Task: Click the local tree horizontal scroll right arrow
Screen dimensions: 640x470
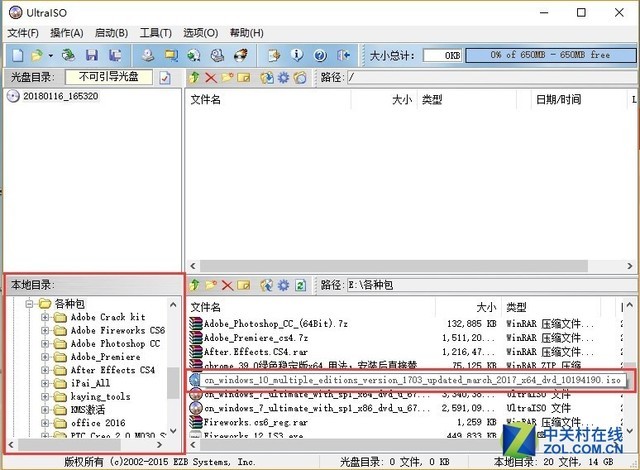Action: [160, 445]
